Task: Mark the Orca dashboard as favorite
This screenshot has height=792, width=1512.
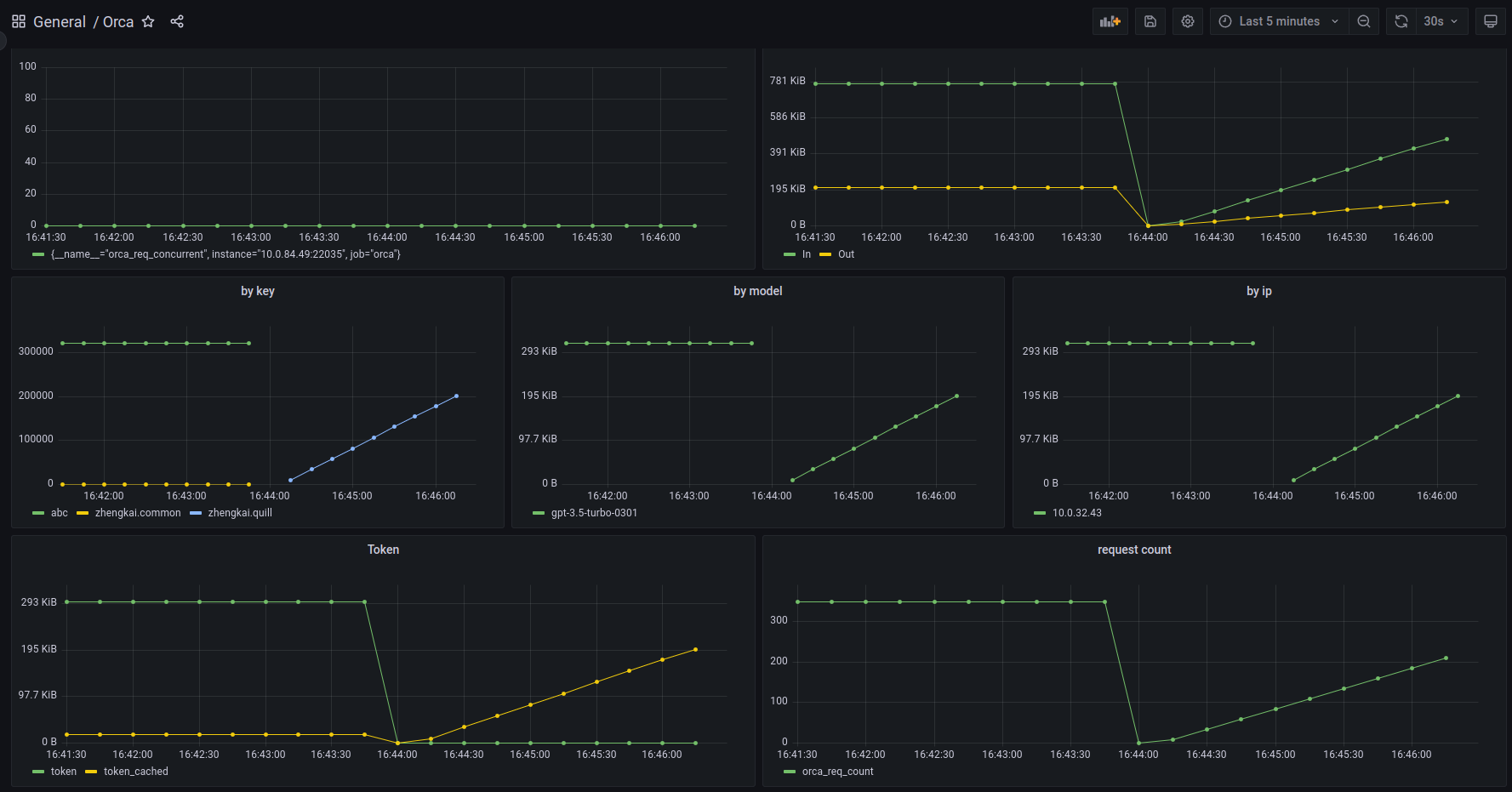Action: 148,22
